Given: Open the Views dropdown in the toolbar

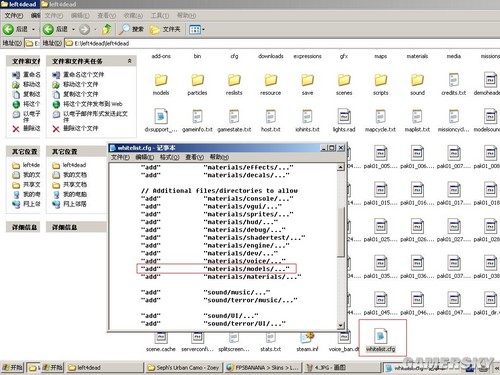Looking at the screenshot, I should pyautogui.click(x=197, y=29).
